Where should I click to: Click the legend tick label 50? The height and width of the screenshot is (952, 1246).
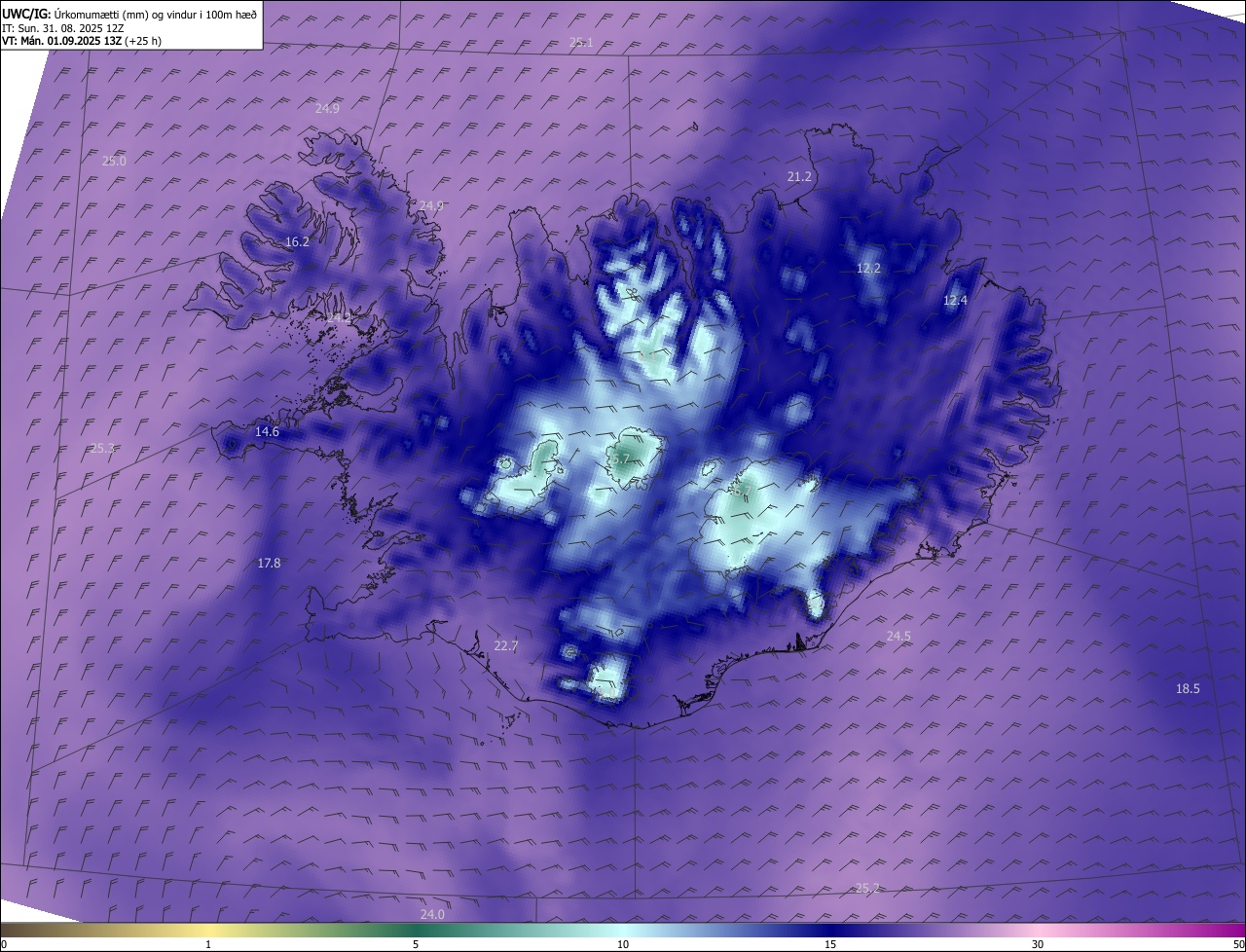tap(1238, 944)
